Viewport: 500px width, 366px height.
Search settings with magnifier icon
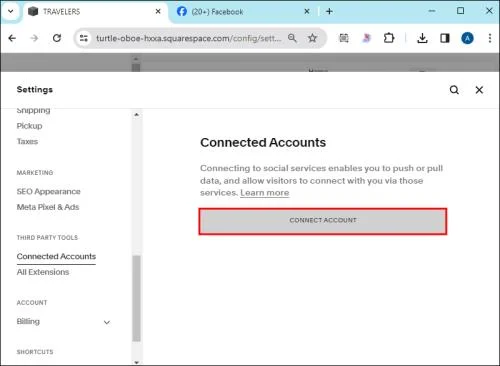point(454,90)
